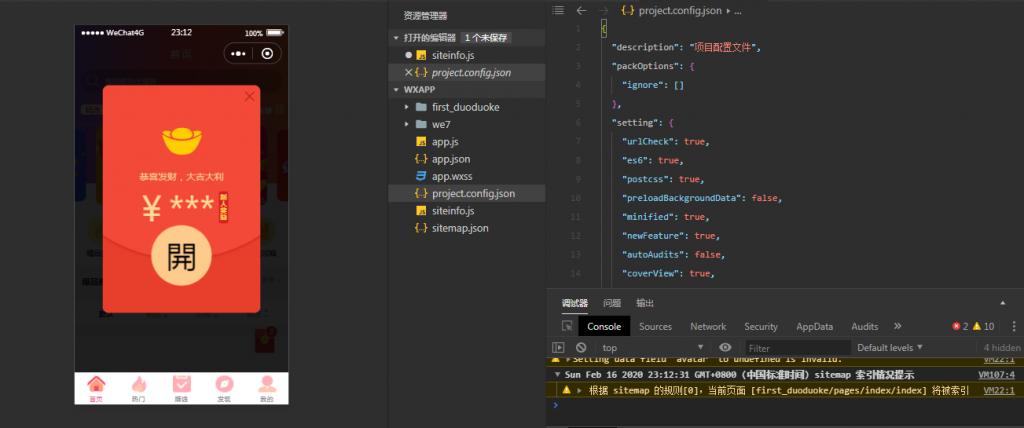The image size is (1024, 428).
Task: Collapse the WXAPP project section
Action: tap(396, 90)
